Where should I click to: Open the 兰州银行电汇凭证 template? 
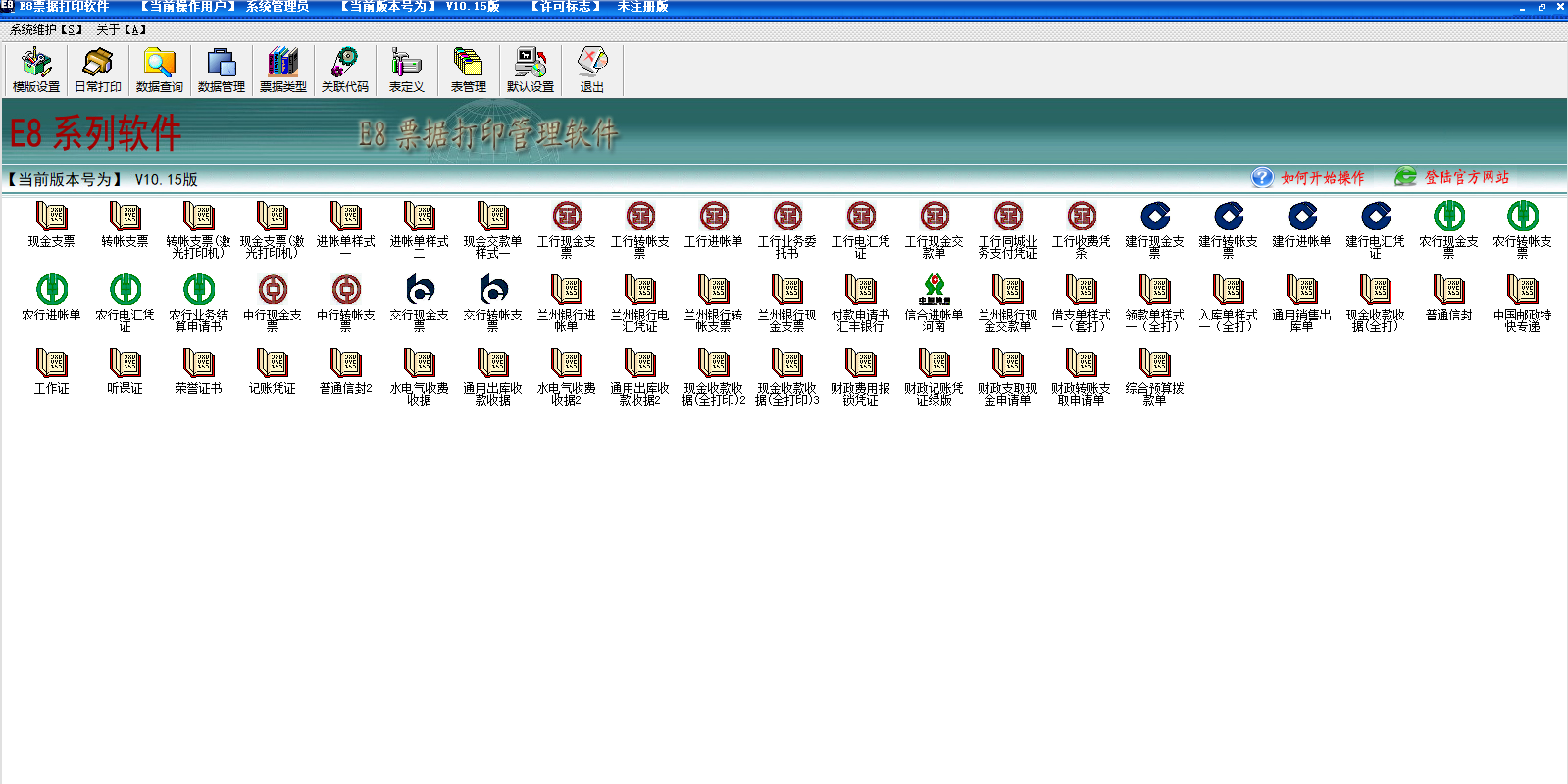pos(640,303)
